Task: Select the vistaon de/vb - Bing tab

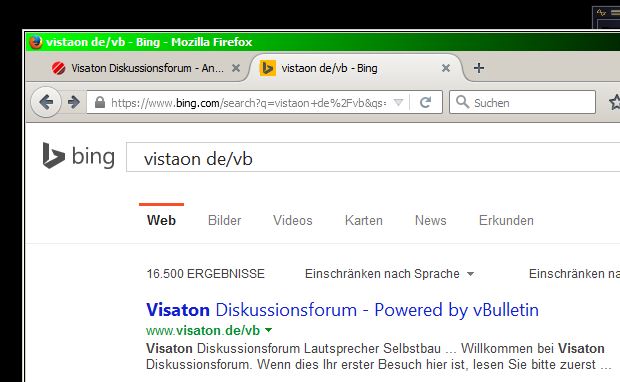Action: [x=356, y=68]
